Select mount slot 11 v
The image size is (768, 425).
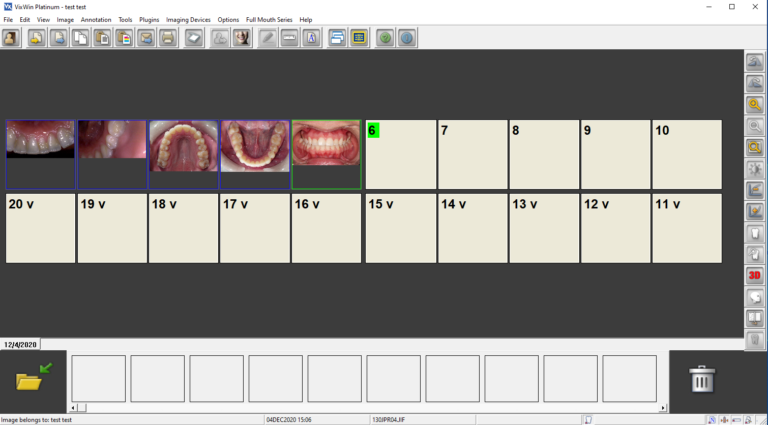pyautogui.click(x=687, y=228)
